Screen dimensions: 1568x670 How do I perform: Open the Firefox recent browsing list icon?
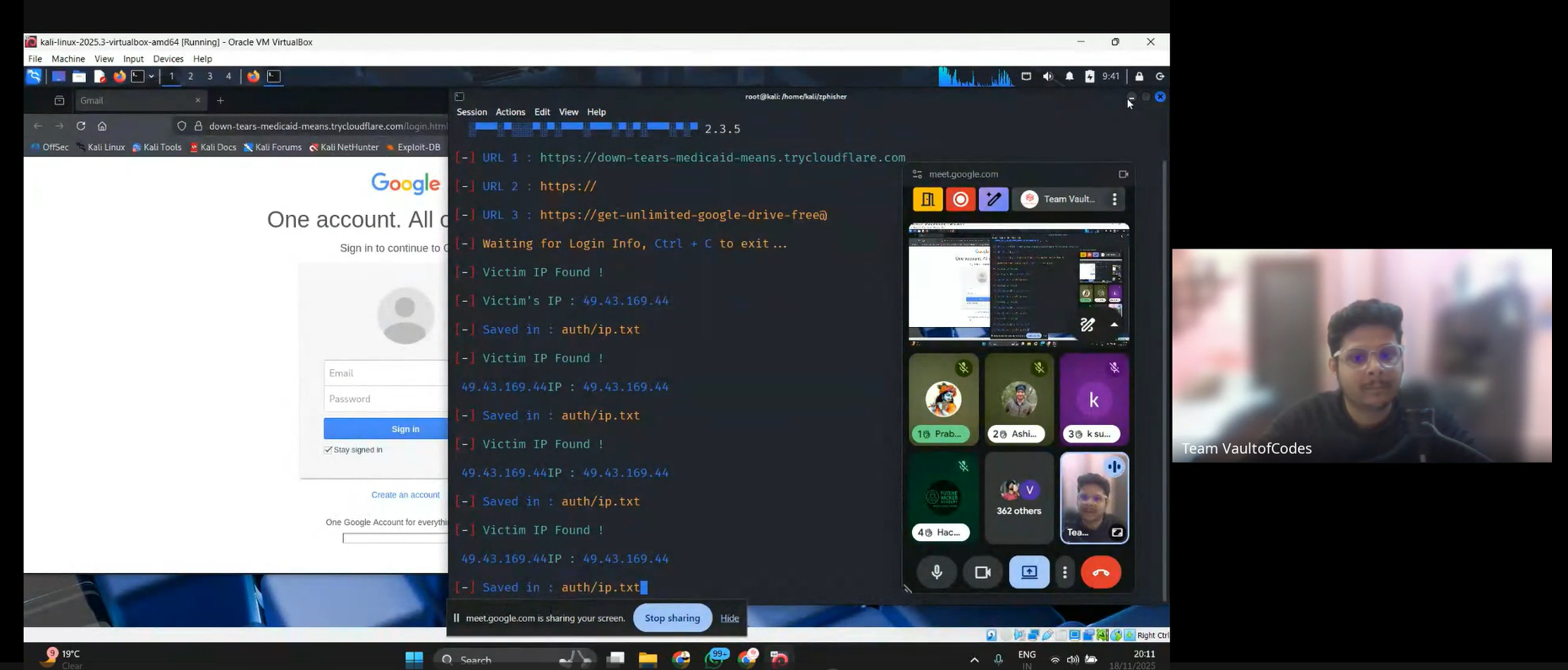59,100
